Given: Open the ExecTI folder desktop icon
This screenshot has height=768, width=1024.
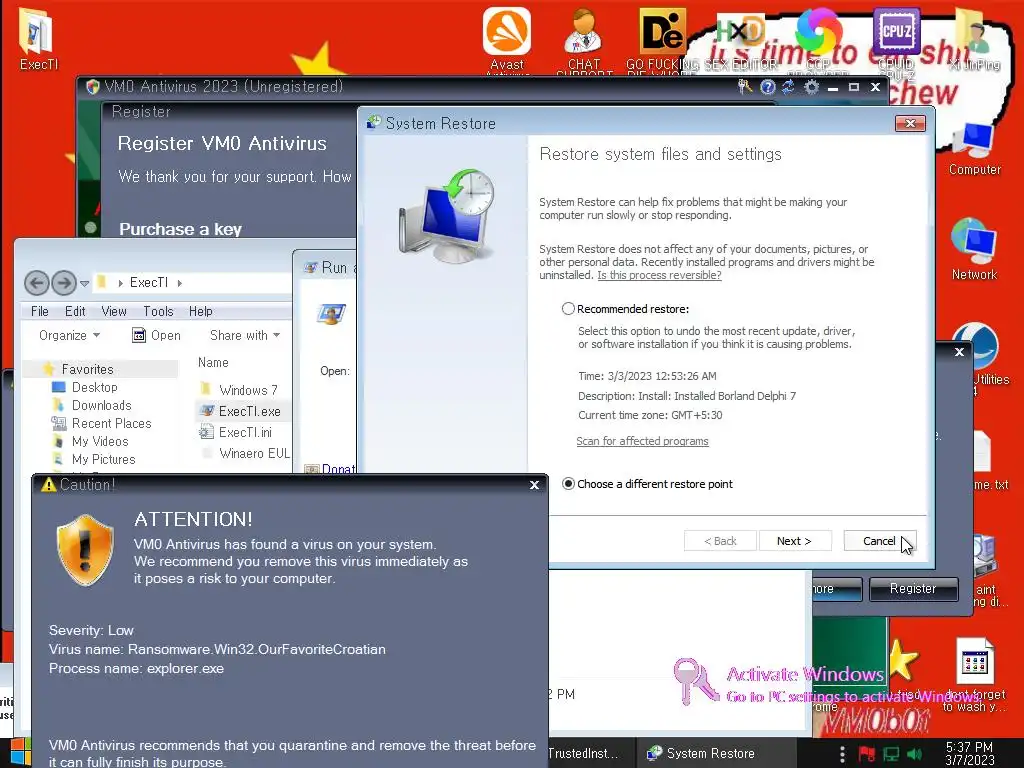Looking at the screenshot, I should tap(37, 38).
